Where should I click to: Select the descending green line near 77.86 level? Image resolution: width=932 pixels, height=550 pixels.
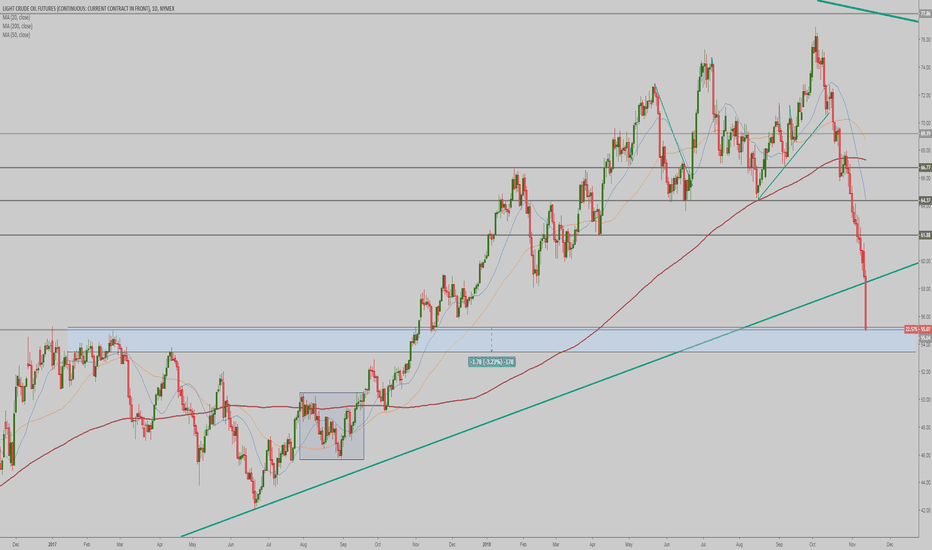pos(868,11)
